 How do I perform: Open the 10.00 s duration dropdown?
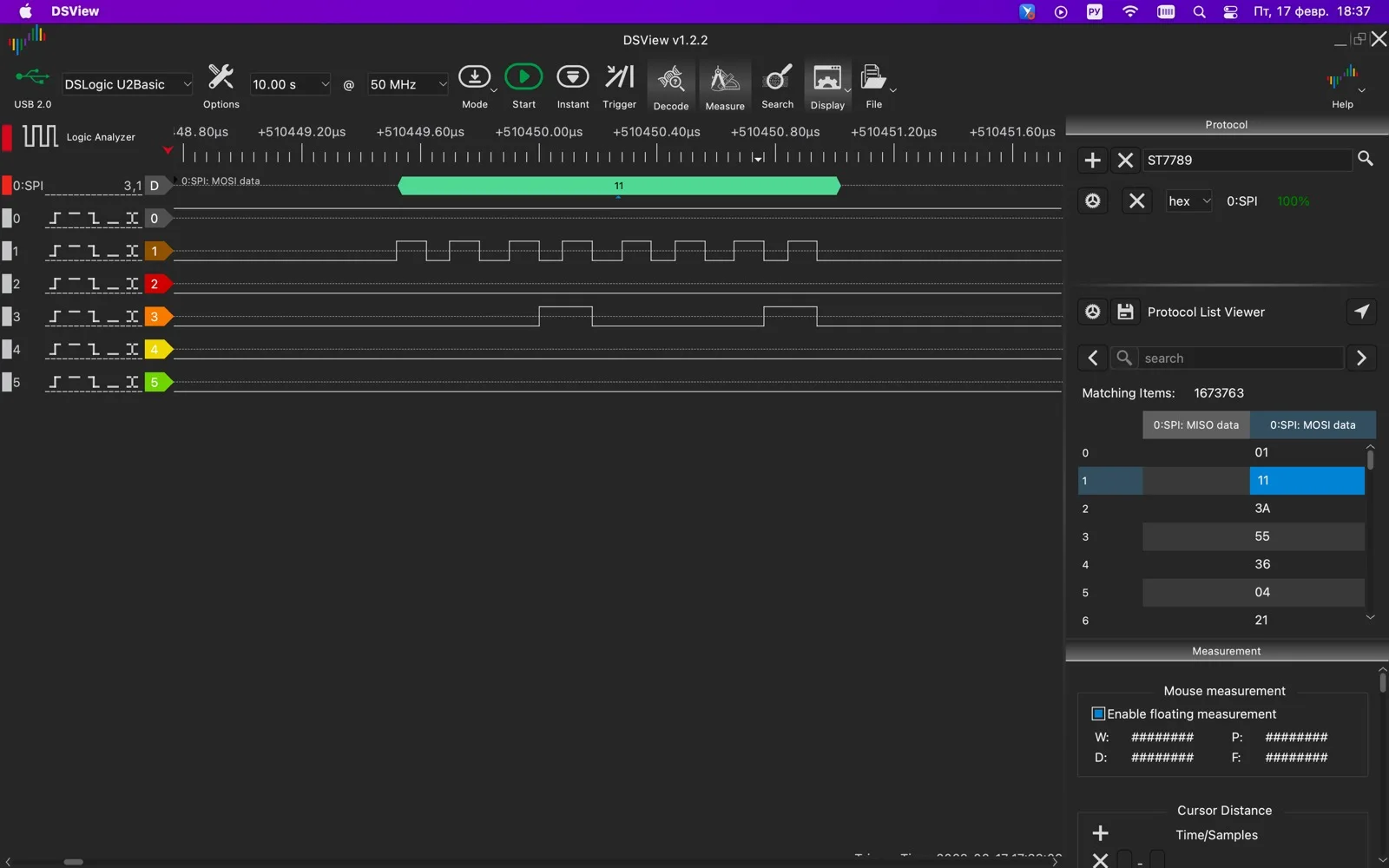pos(290,84)
